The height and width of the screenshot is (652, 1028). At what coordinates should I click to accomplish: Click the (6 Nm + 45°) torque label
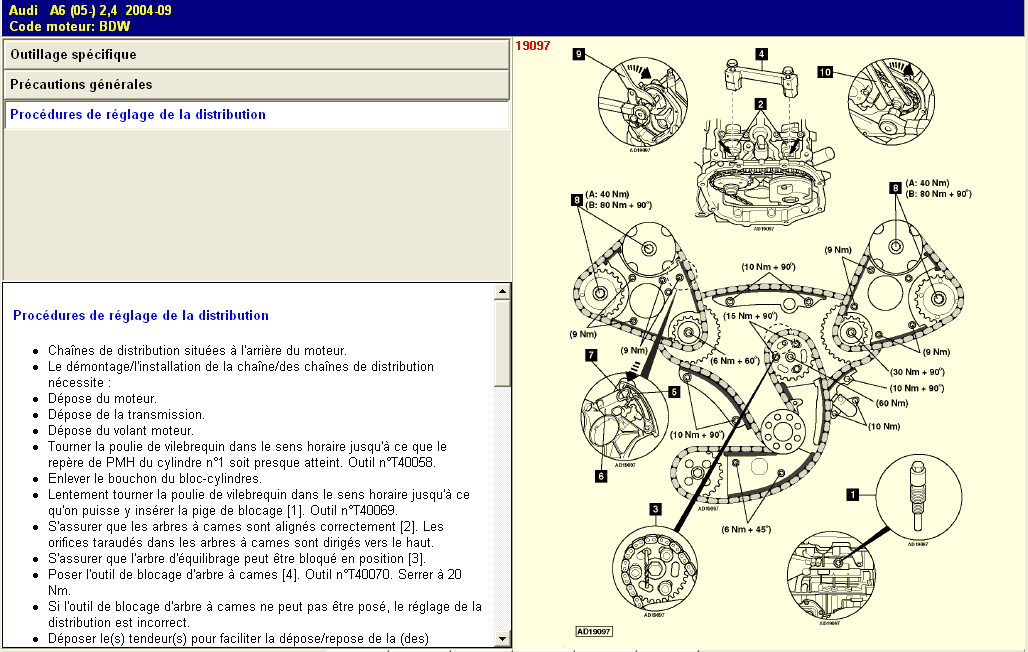tap(745, 529)
